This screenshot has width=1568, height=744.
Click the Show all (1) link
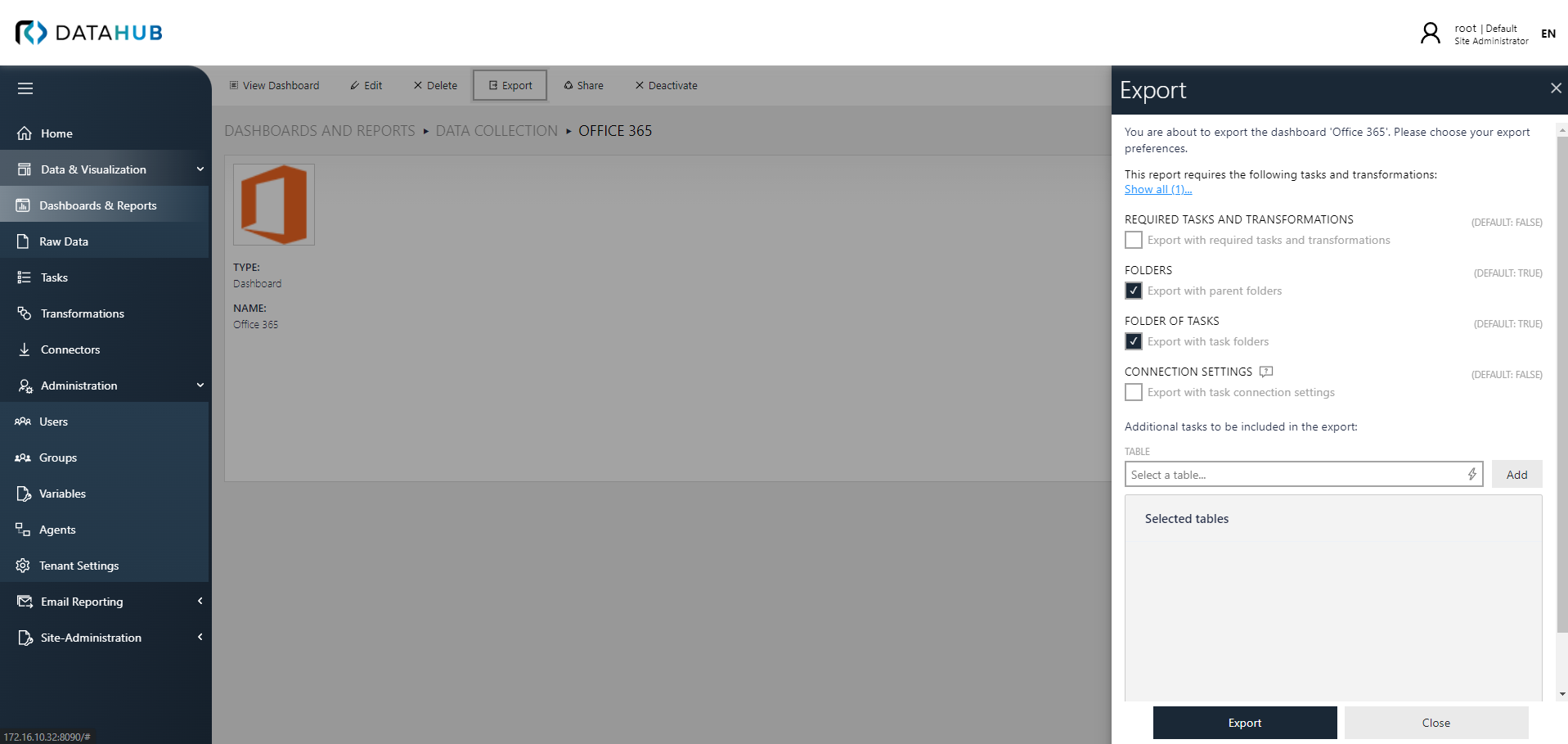(x=1157, y=189)
